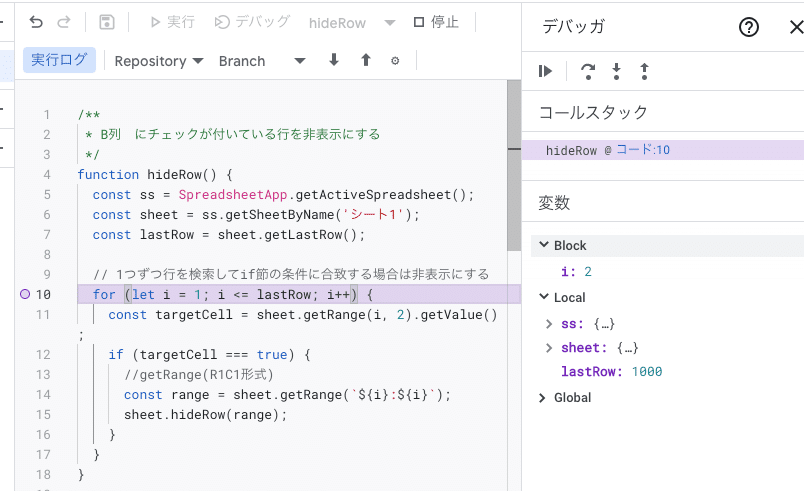
Task: Expand the sheet variable object
Action: [x=549, y=348]
